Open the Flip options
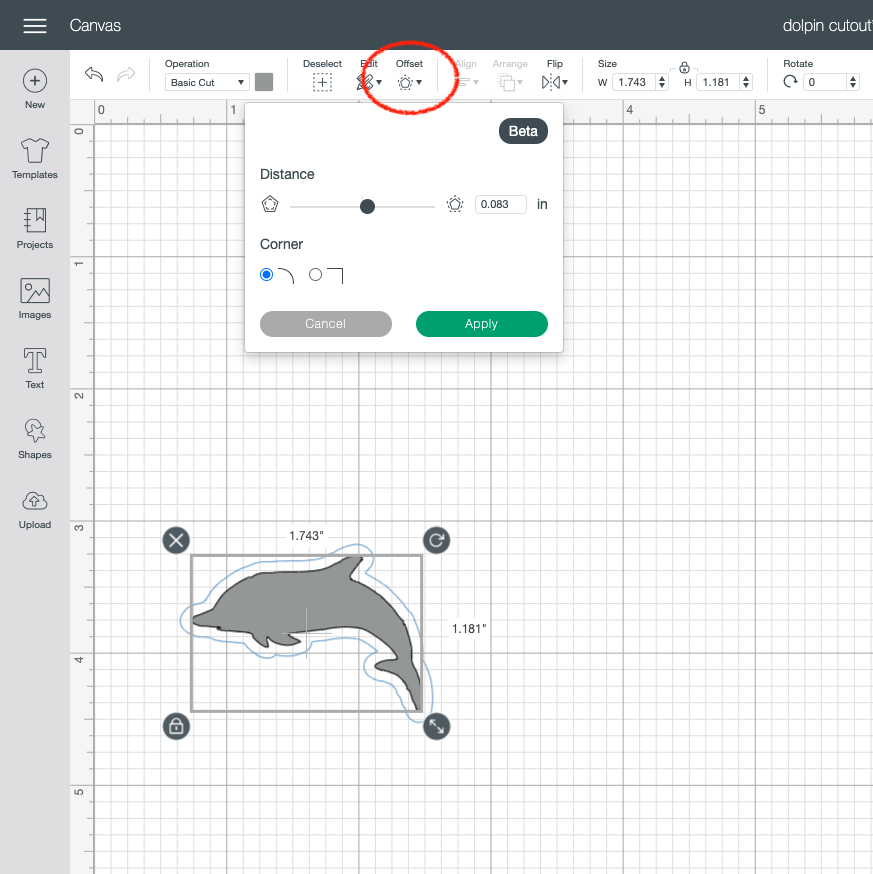873x874 pixels. click(x=555, y=82)
